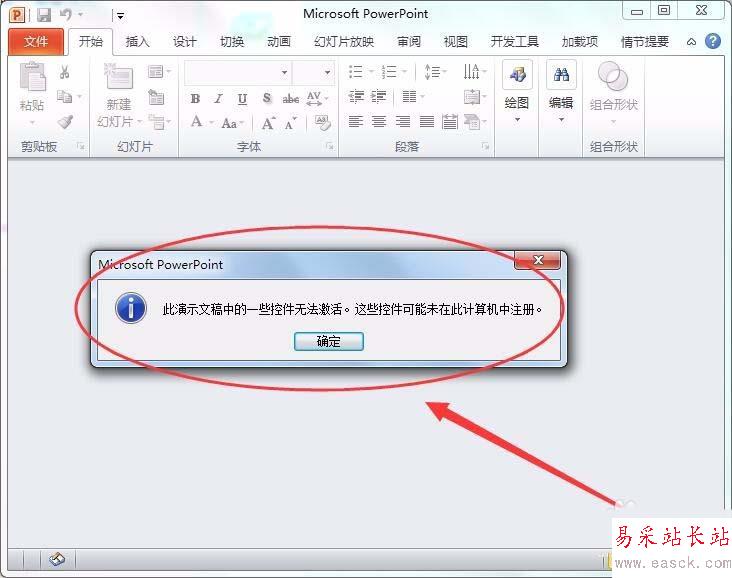The height and width of the screenshot is (578, 732).
Task: Expand the Paragraph (段落) dialog launcher
Action: pos(486,147)
